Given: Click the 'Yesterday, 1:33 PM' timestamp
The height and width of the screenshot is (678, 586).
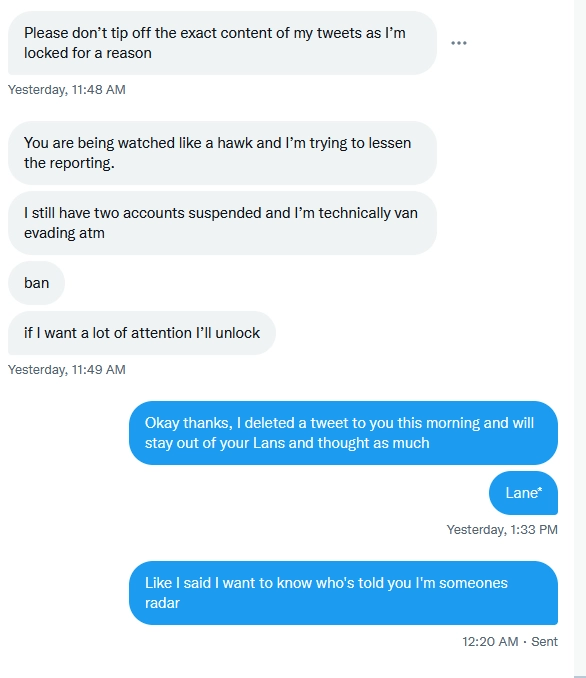Looking at the screenshot, I should pos(502,530).
